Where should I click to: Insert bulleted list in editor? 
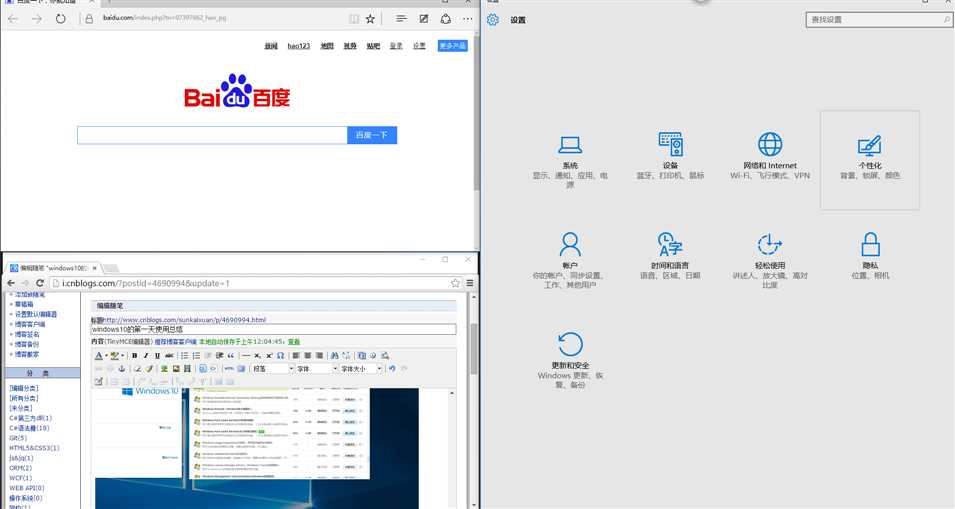pyautogui.click(x=184, y=356)
